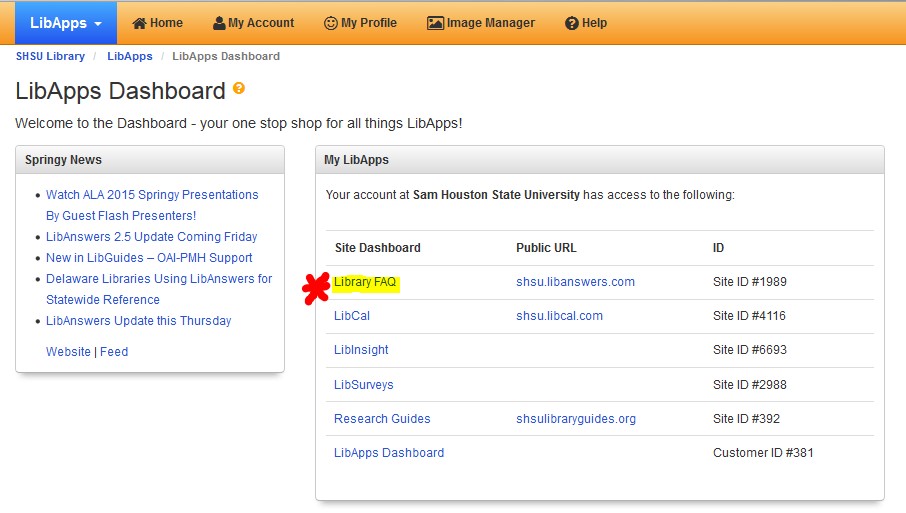Open LibAnswers 2.5 Update Coming Friday
This screenshot has height=513, width=906.
click(x=151, y=237)
